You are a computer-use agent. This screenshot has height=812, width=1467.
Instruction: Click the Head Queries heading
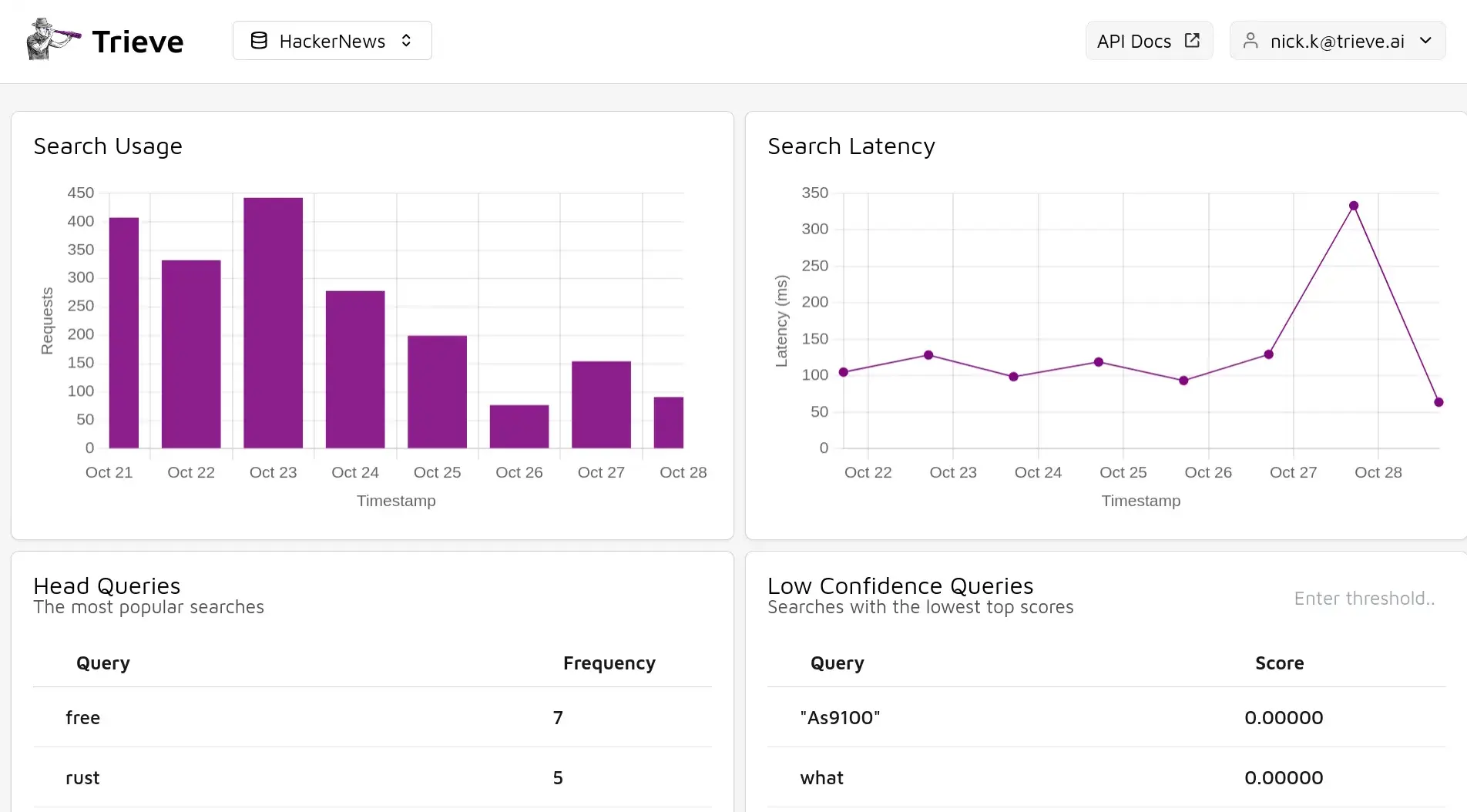[x=107, y=586]
